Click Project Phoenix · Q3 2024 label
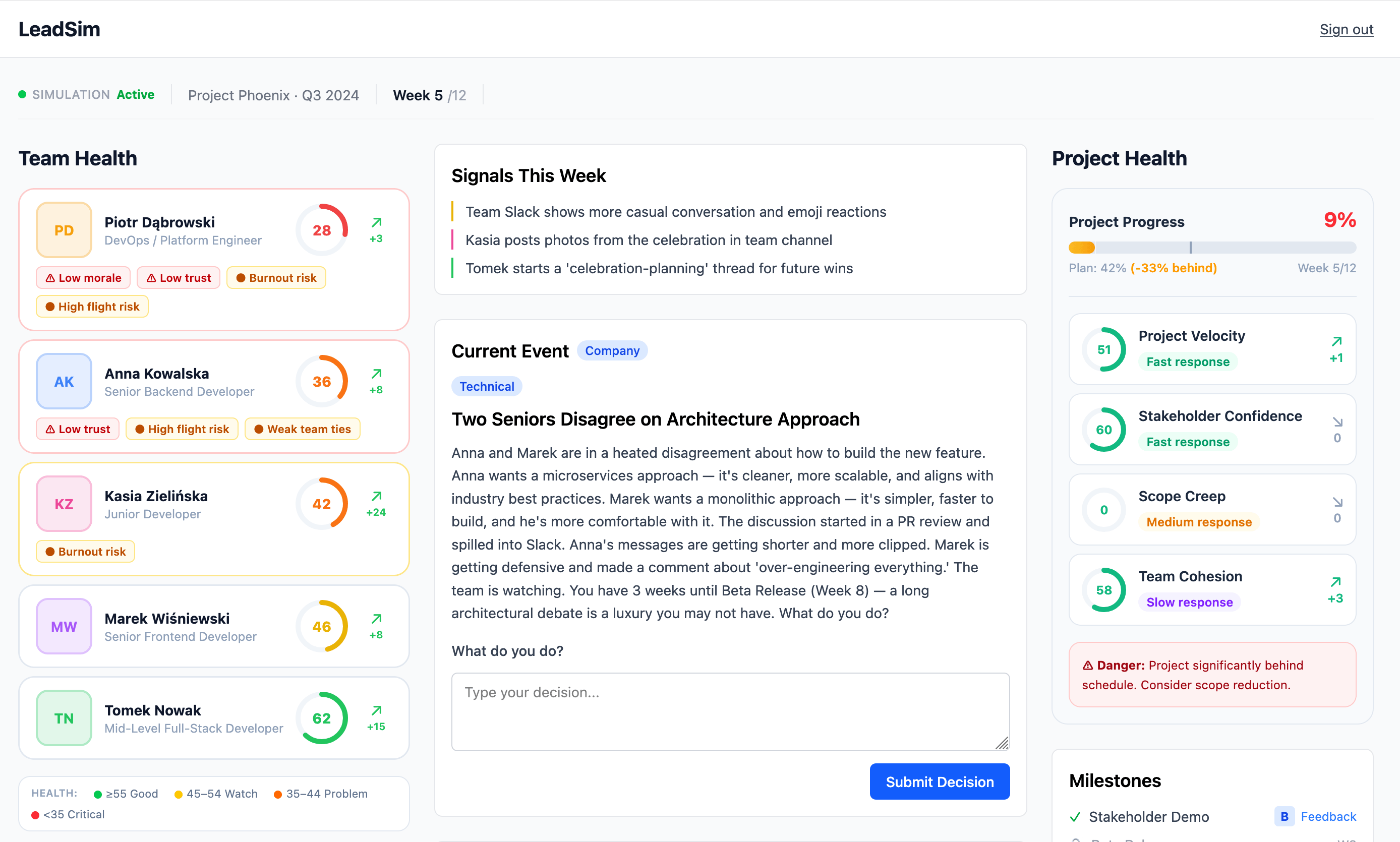 [x=273, y=95]
